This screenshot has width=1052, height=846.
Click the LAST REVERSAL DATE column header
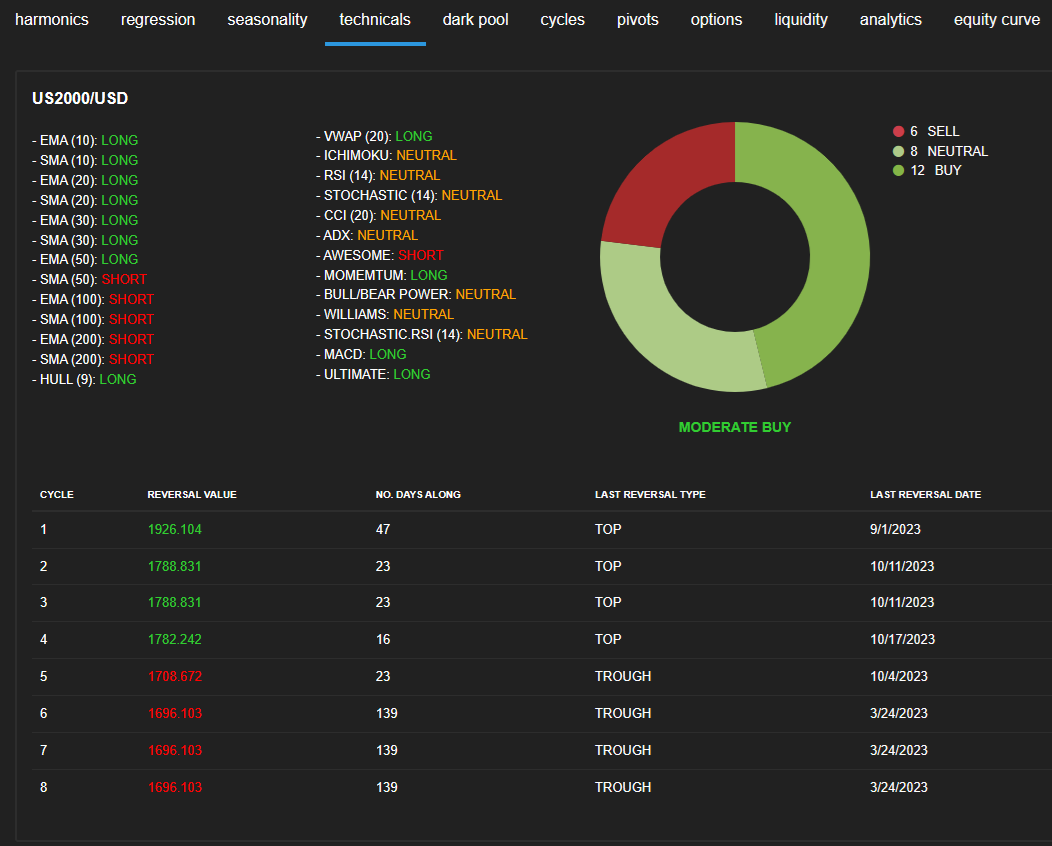click(x=925, y=495)
